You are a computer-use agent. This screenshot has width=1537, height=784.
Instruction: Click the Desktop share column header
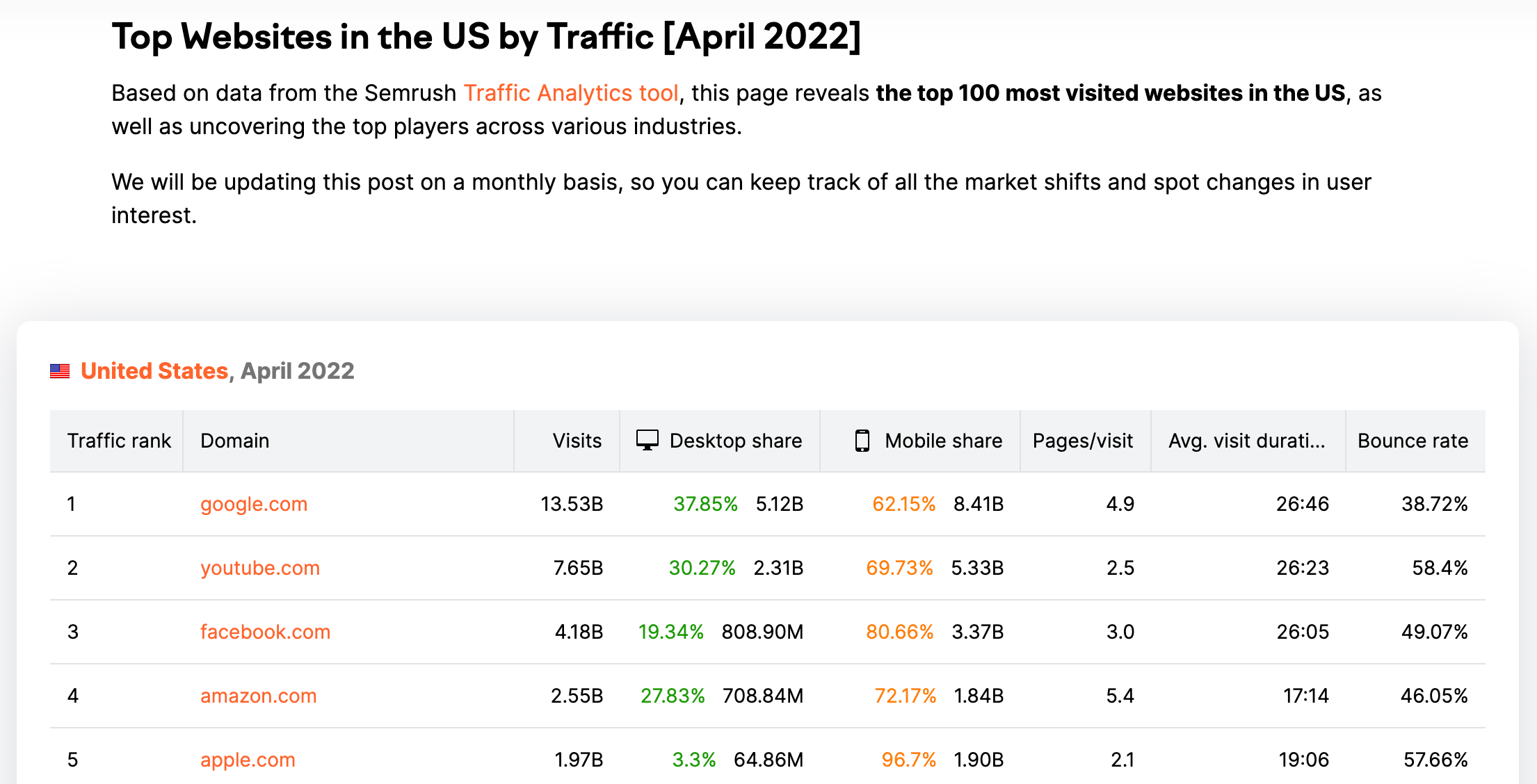point(735,441)
